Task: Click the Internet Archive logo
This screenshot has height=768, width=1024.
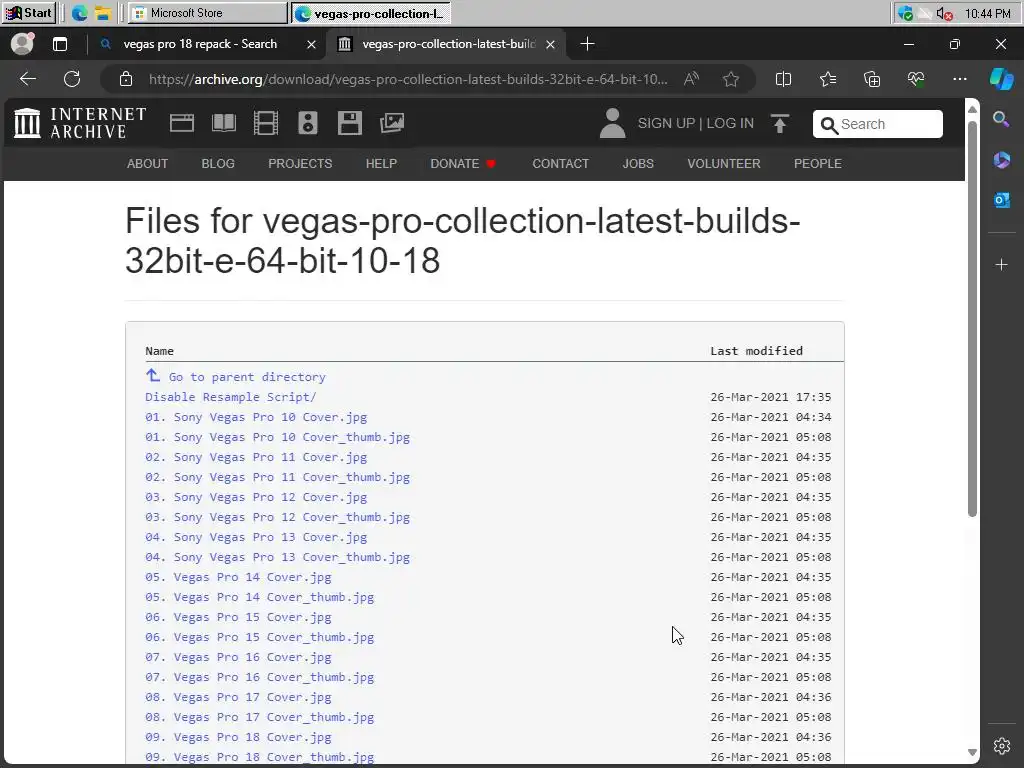Action: [x=80, y=123]
